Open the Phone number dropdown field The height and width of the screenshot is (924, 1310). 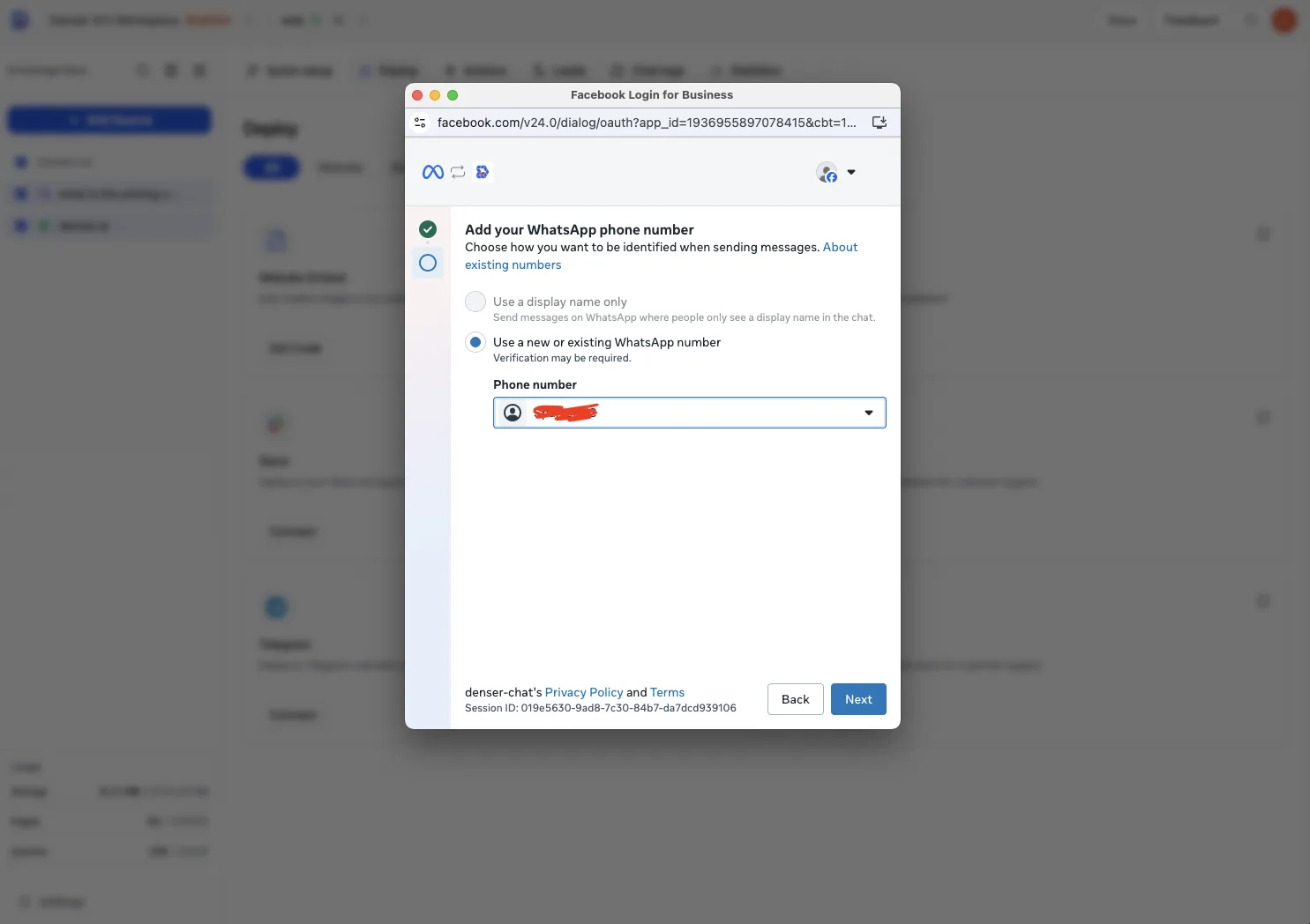(690, 413)
